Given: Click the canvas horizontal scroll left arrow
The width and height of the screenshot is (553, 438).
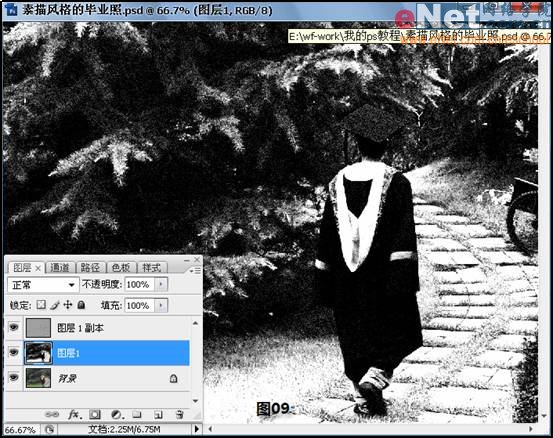Looking at the screenshot, I should tap(210, 429).
